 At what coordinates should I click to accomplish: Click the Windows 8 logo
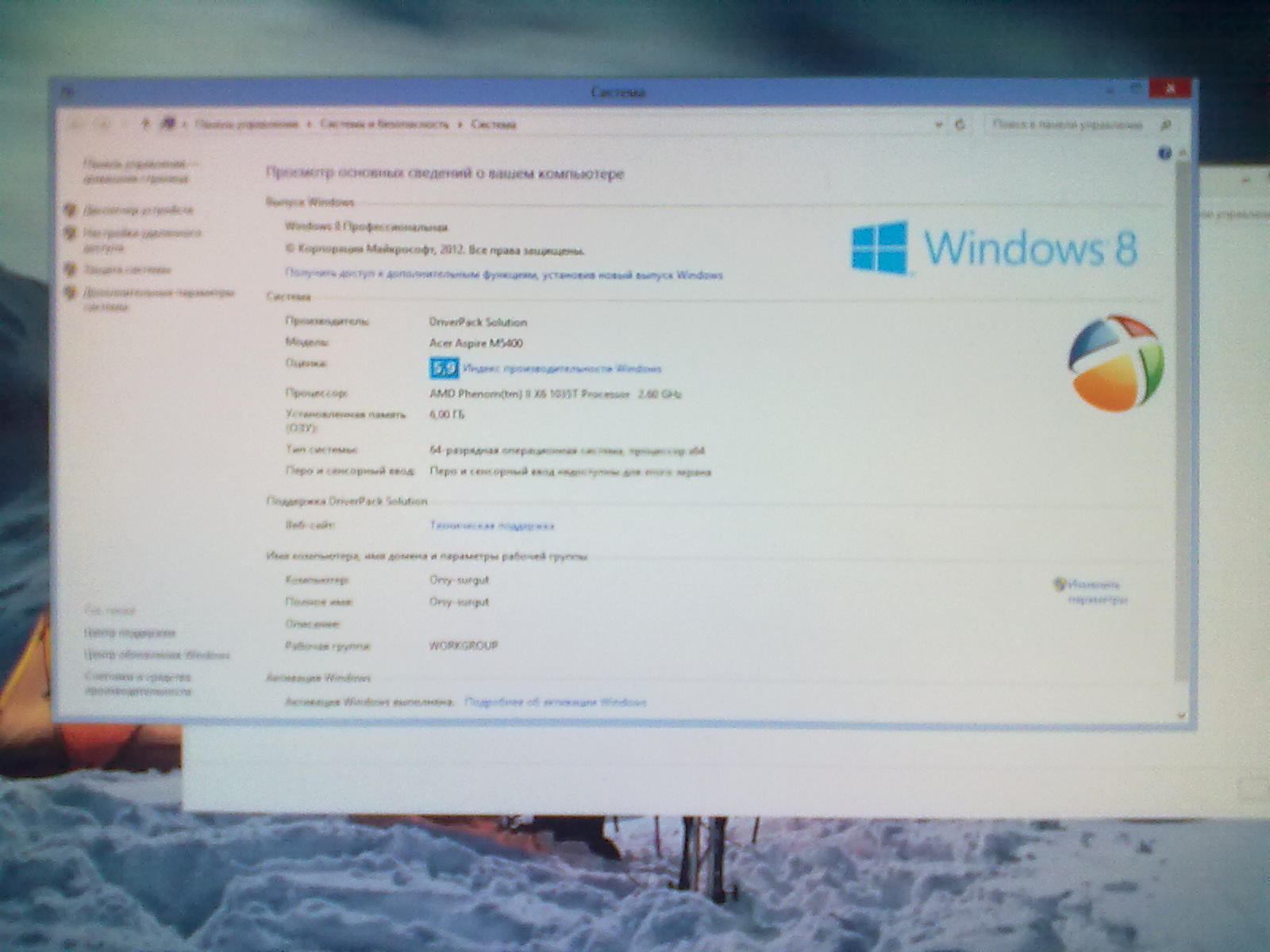point(995,248)
